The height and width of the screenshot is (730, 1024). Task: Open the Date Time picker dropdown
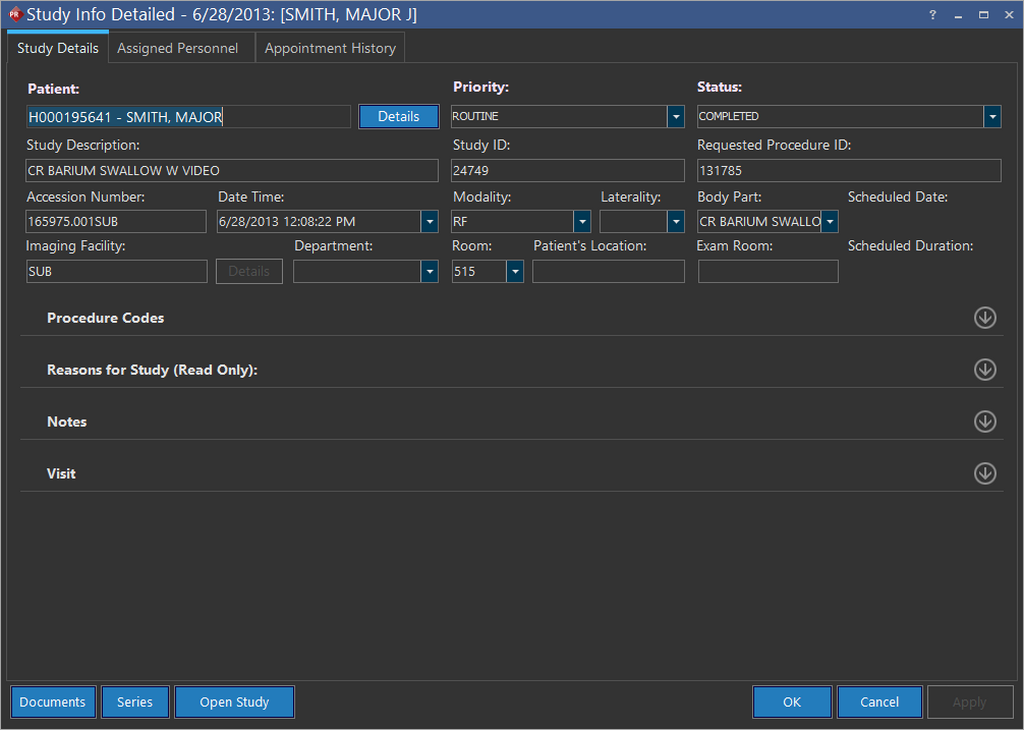[429, 222]
